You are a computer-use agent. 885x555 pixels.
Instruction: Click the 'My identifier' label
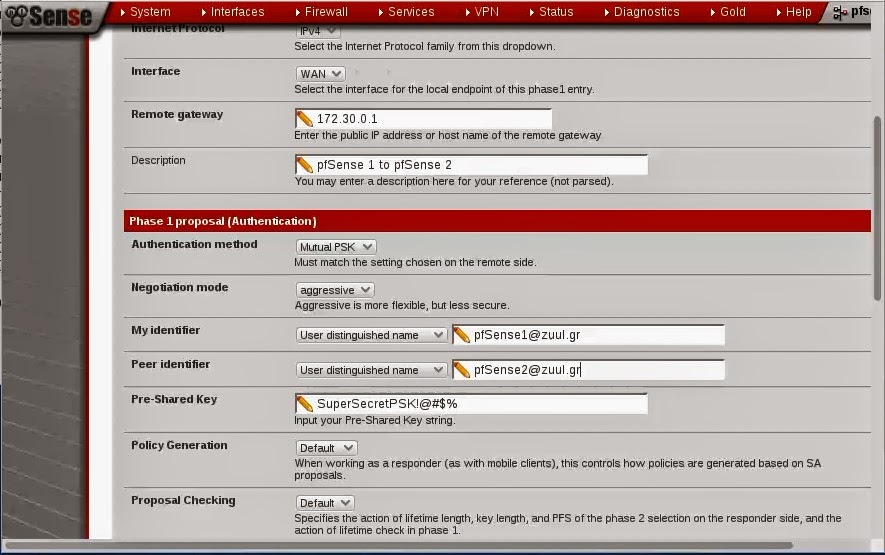[x=165, y=330]
